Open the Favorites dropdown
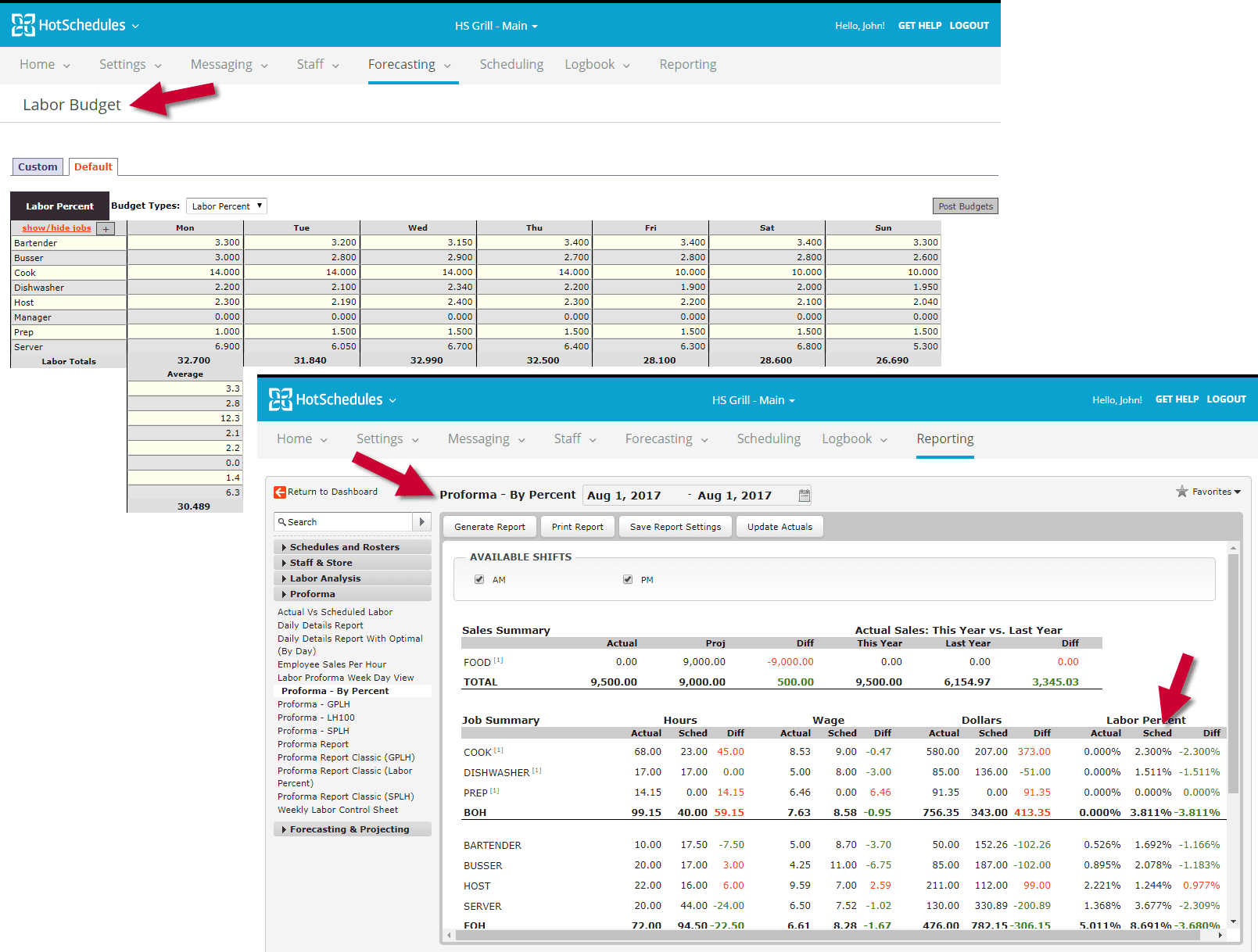This screenshot has height=952, width=1258. pos(1216,492)
